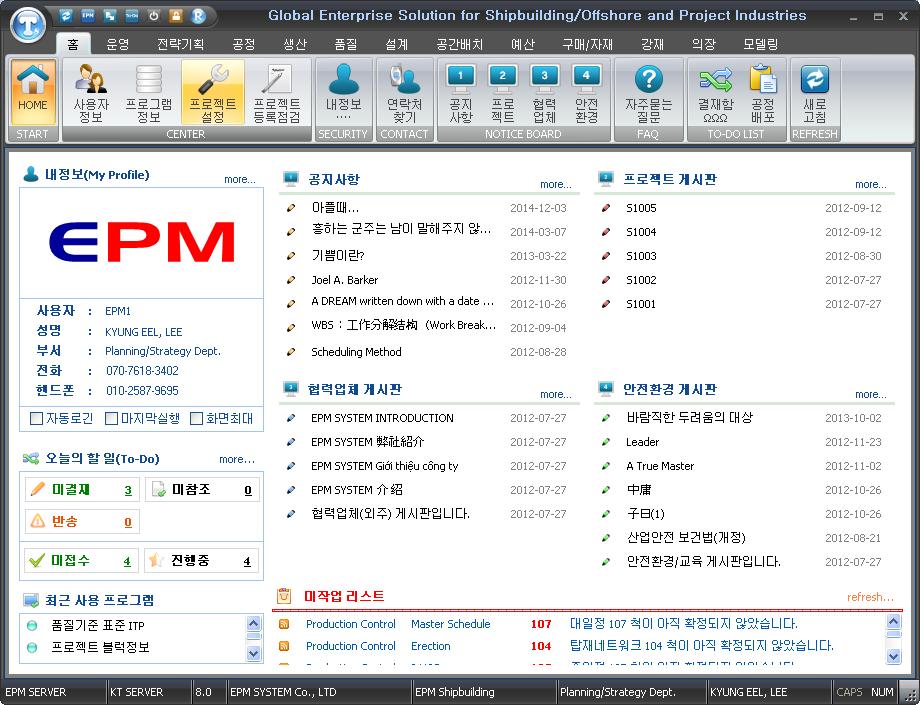The width and height of the screenshot is (920, 705).
Task: Click the refresh icon in quick access bar
Action: tap(65, 16)
